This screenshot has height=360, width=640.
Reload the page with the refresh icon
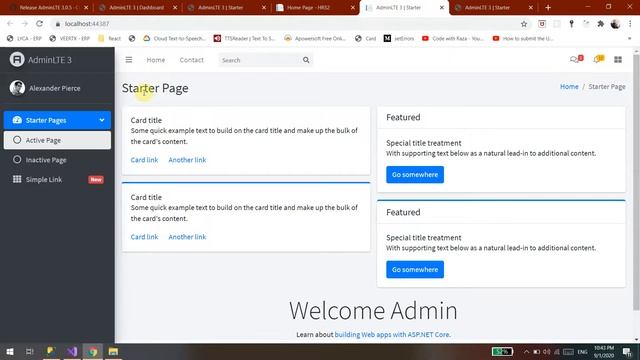click(x=39, y=24)
